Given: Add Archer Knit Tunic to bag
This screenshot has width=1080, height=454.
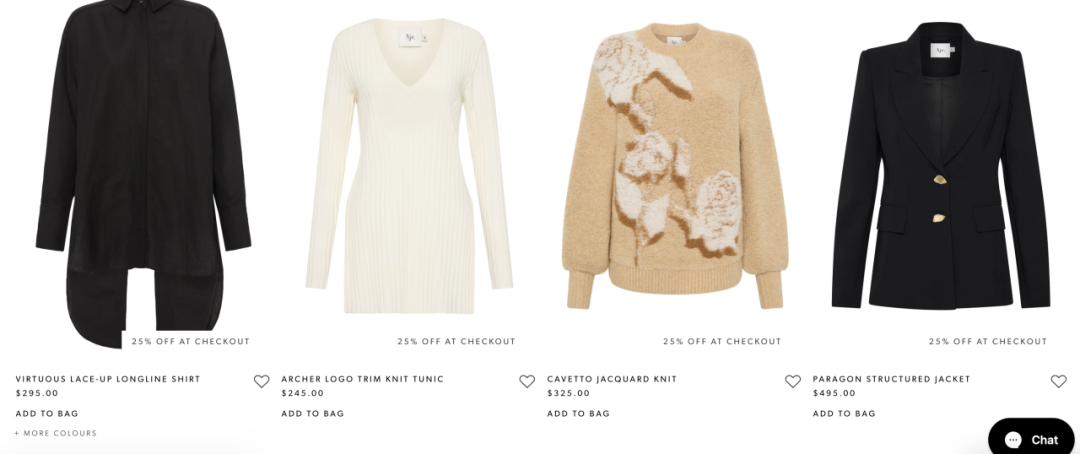Looking at the screenshot, I should click(313, 413).
